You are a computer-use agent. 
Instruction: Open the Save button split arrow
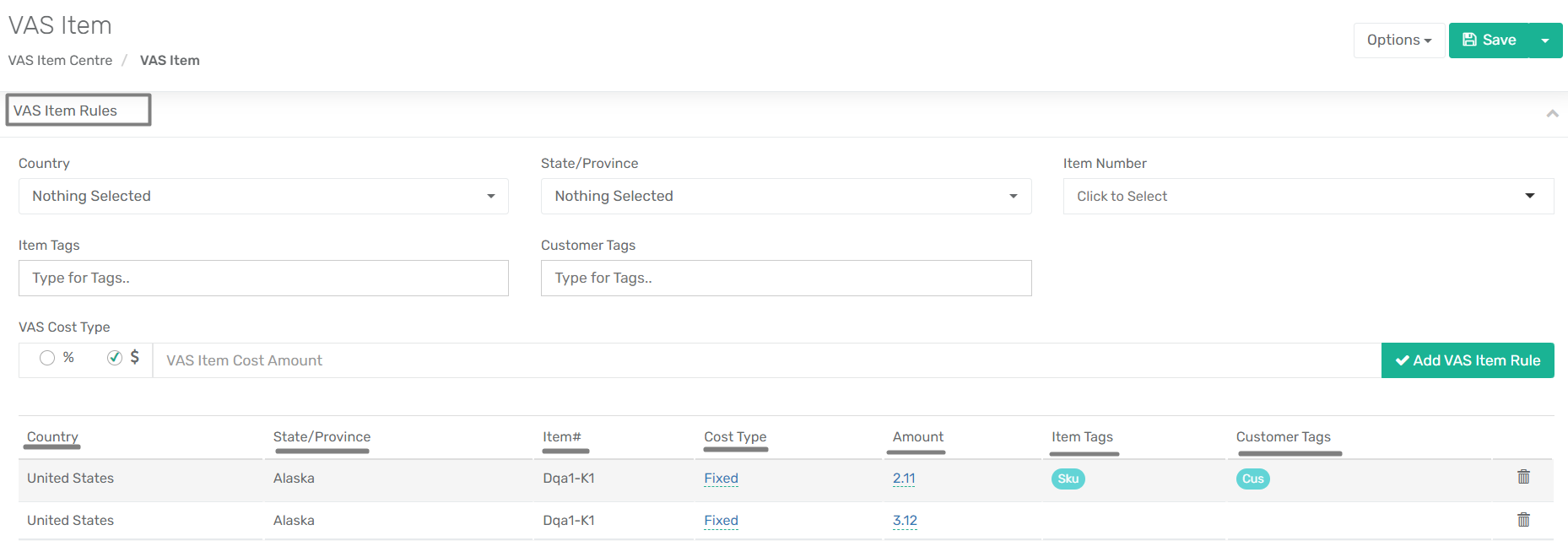coord(1545,41)
